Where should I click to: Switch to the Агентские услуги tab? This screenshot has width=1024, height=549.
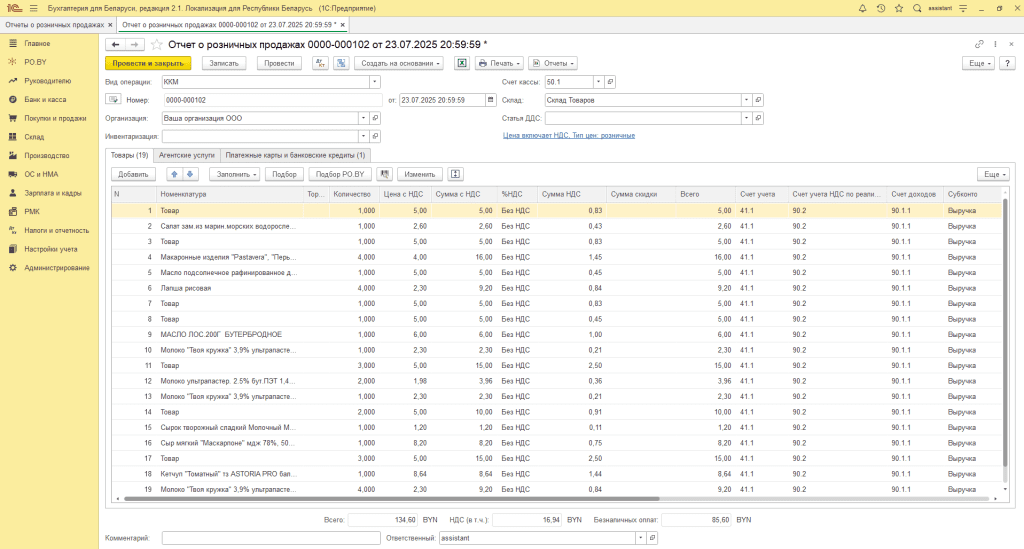pos(187,155)
